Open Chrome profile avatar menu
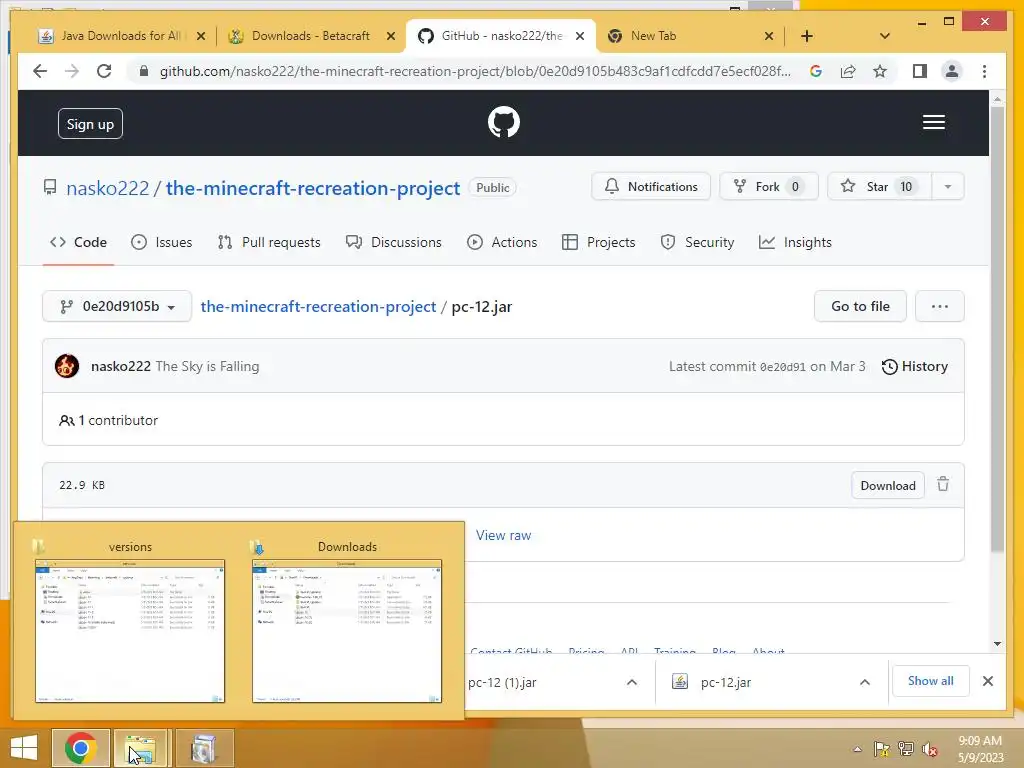 click(952, 71)
